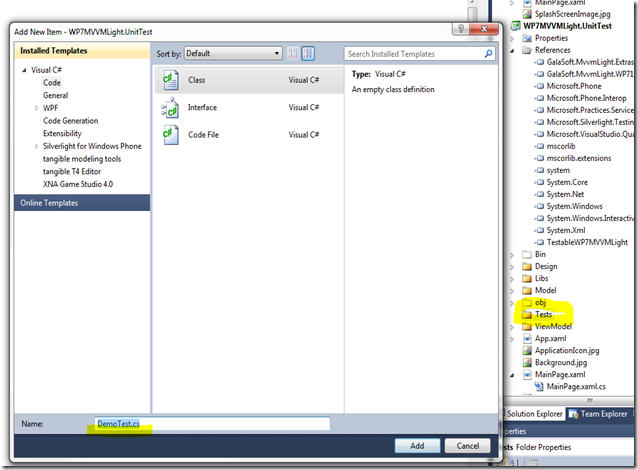Click the Libs folder icon

527,279
